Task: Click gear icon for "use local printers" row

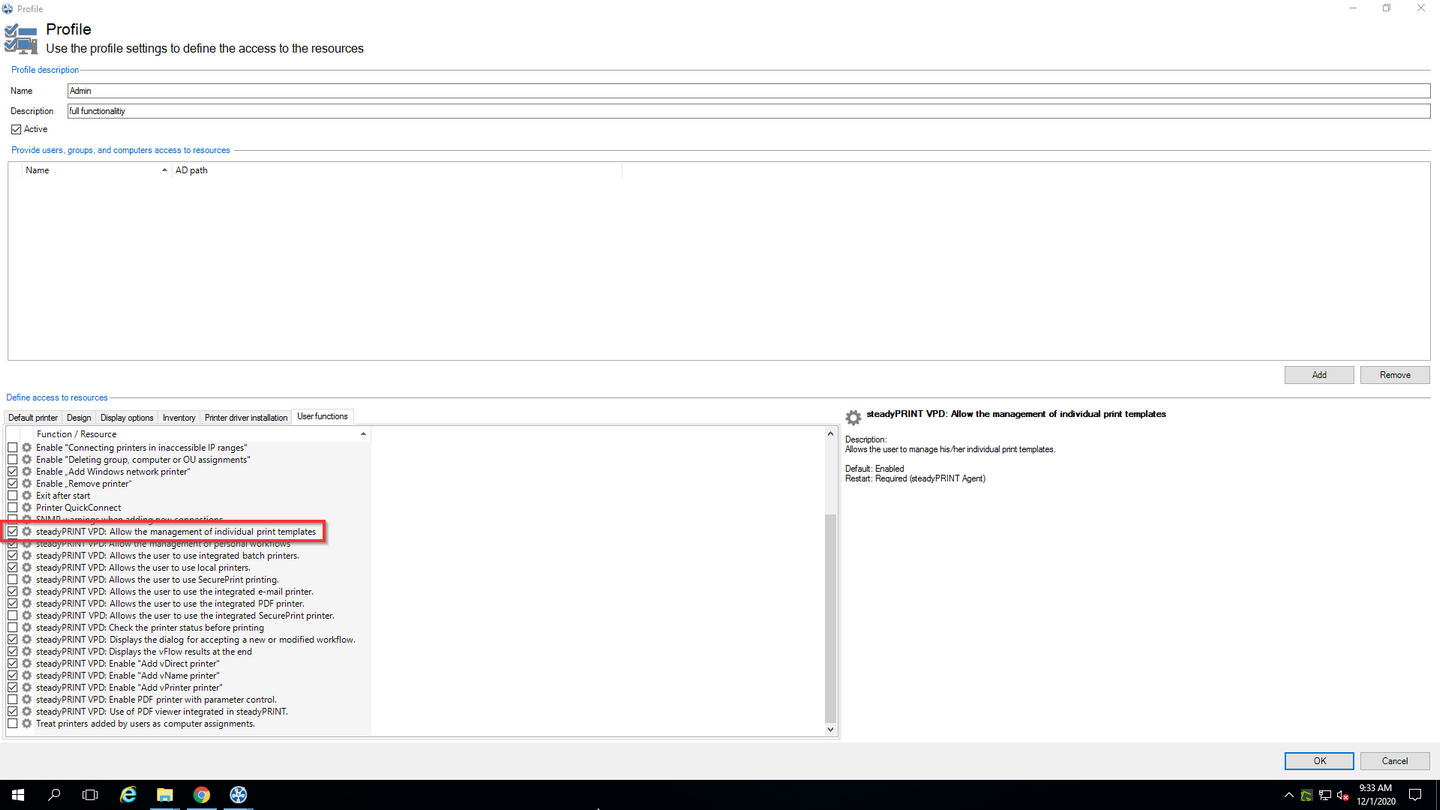Action: click(x=27, y=568)
